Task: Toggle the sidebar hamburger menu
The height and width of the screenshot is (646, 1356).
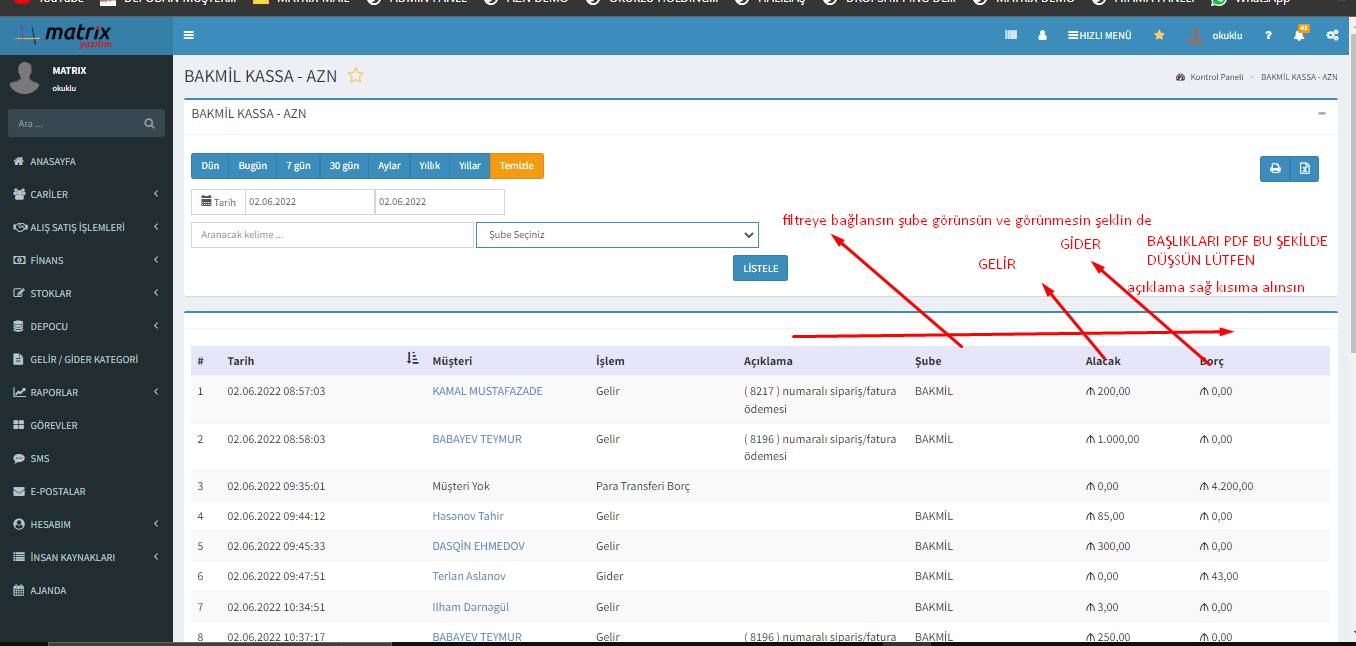Action: [189, 35]
